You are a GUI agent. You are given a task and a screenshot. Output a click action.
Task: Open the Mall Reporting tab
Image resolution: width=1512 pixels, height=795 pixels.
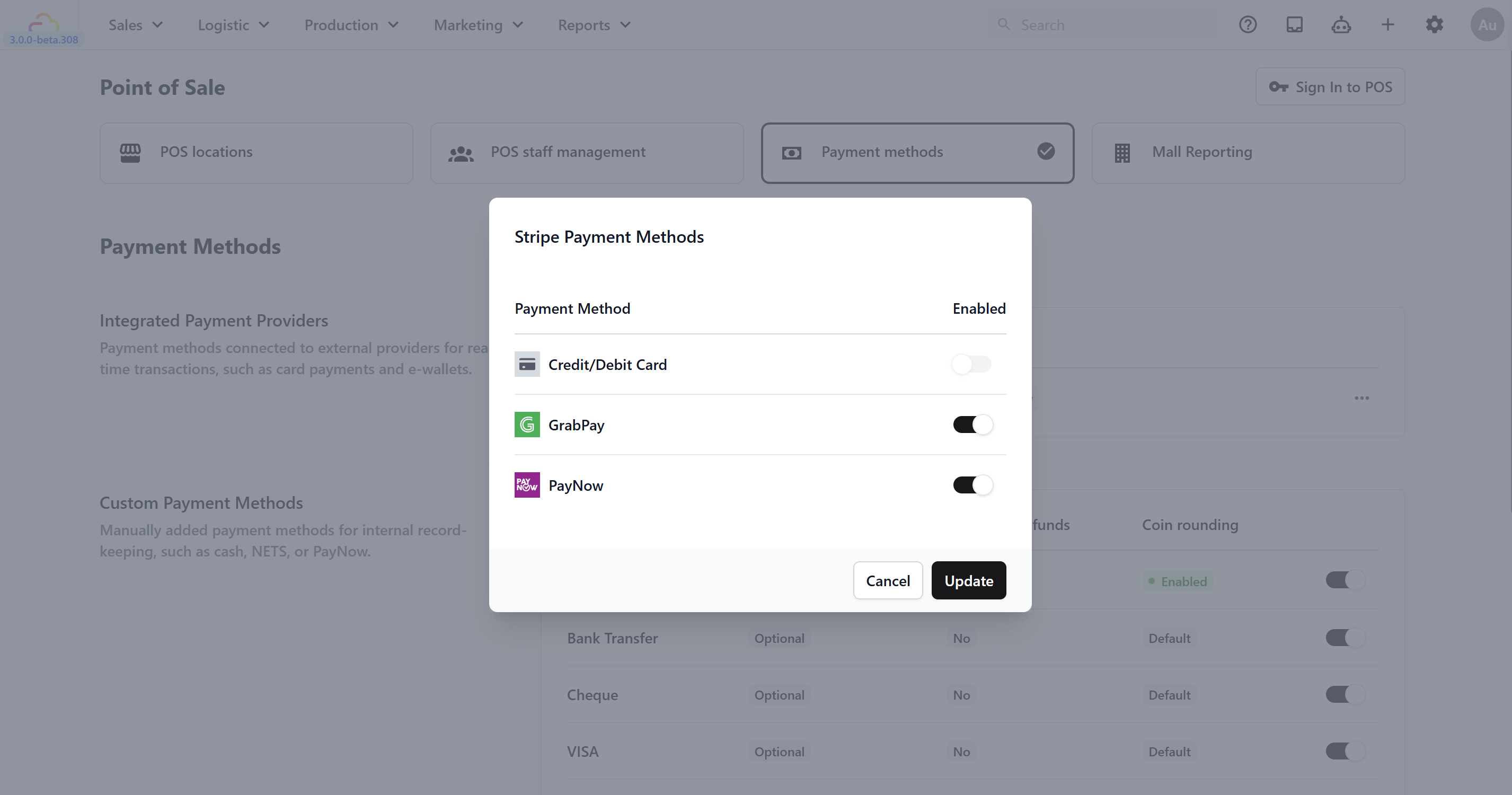point(1249,153)
